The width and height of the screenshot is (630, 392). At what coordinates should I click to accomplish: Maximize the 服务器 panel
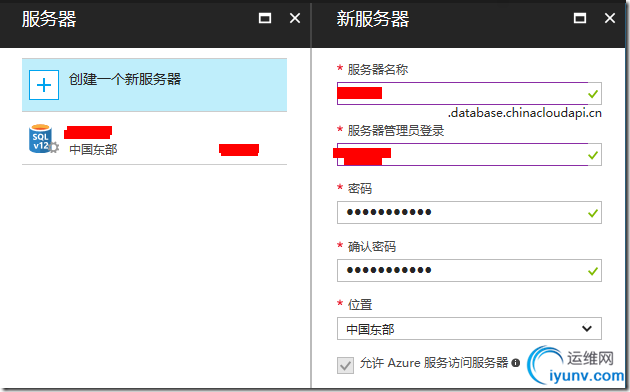(265, 18)
